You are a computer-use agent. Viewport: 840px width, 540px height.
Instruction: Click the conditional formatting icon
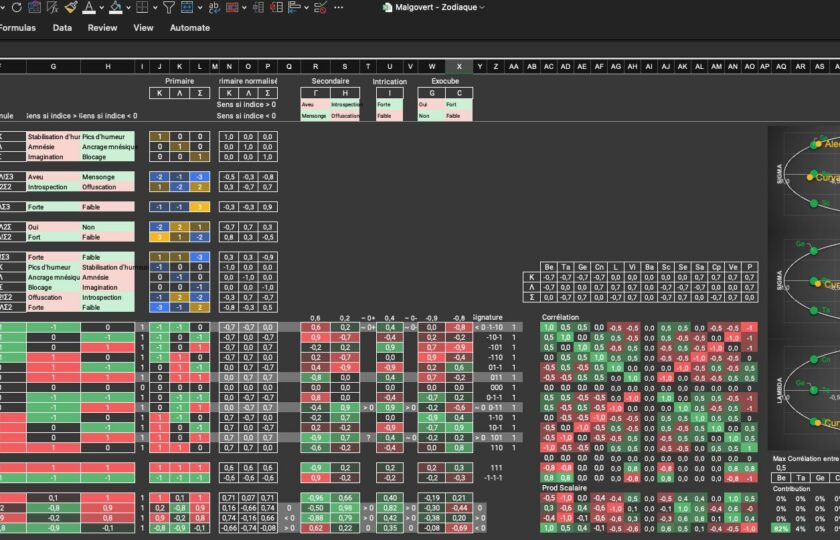pyautogui.click(x=231, y=7)
